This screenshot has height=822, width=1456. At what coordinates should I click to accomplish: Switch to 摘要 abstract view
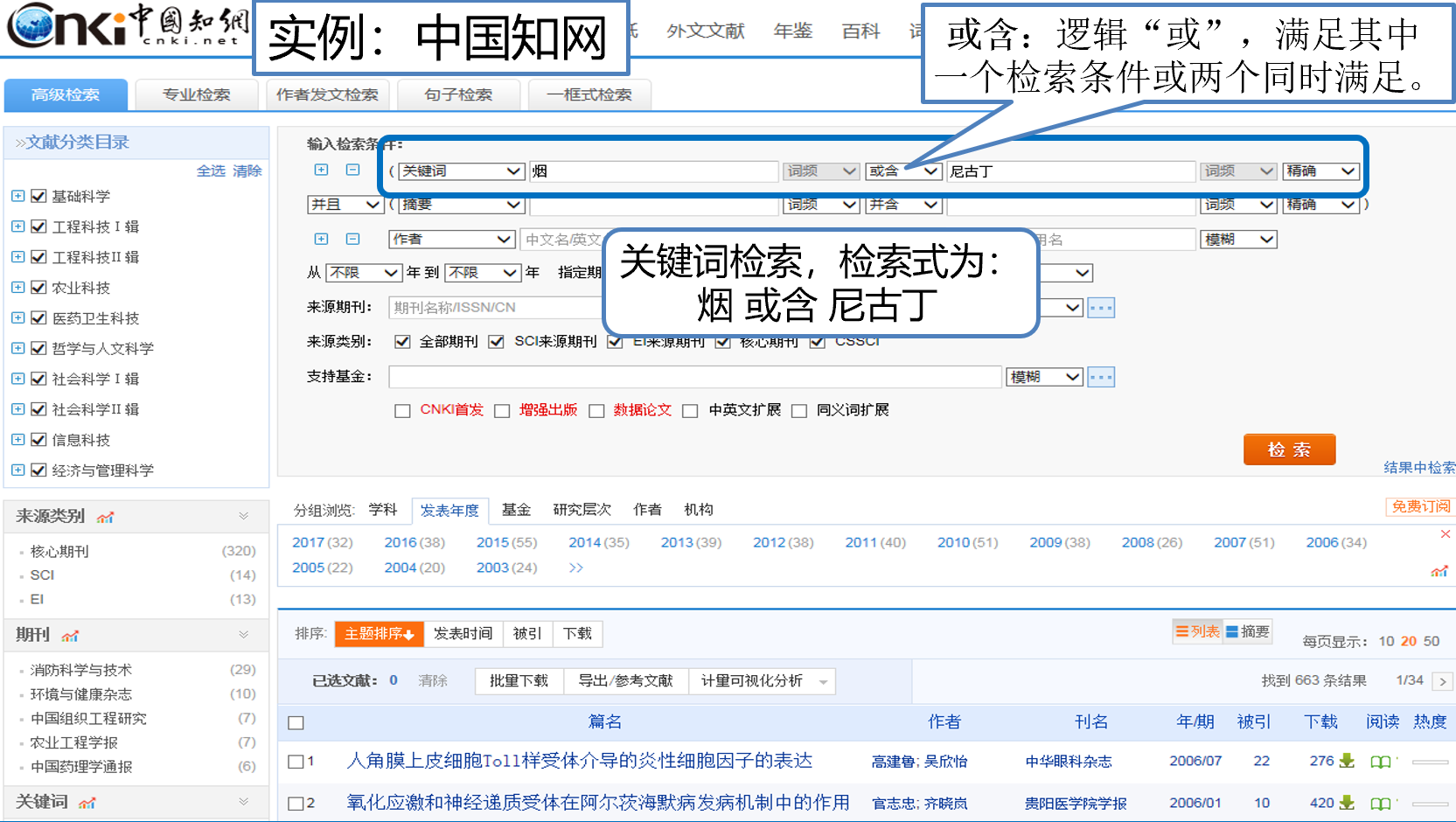1248,631
